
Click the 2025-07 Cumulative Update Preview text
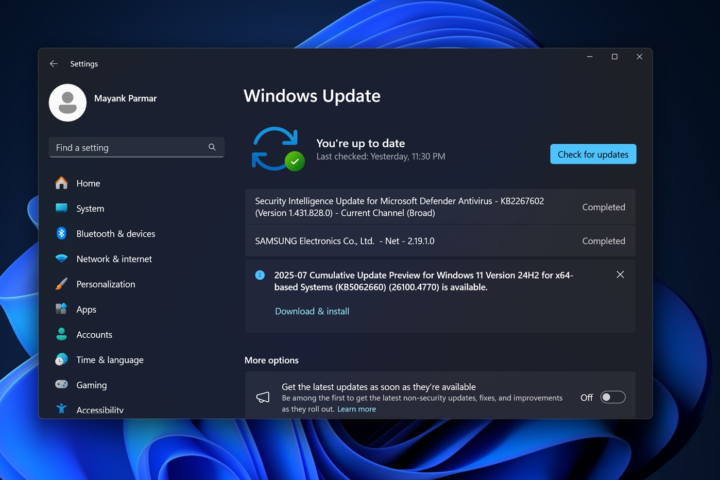[x=423, y=281]
